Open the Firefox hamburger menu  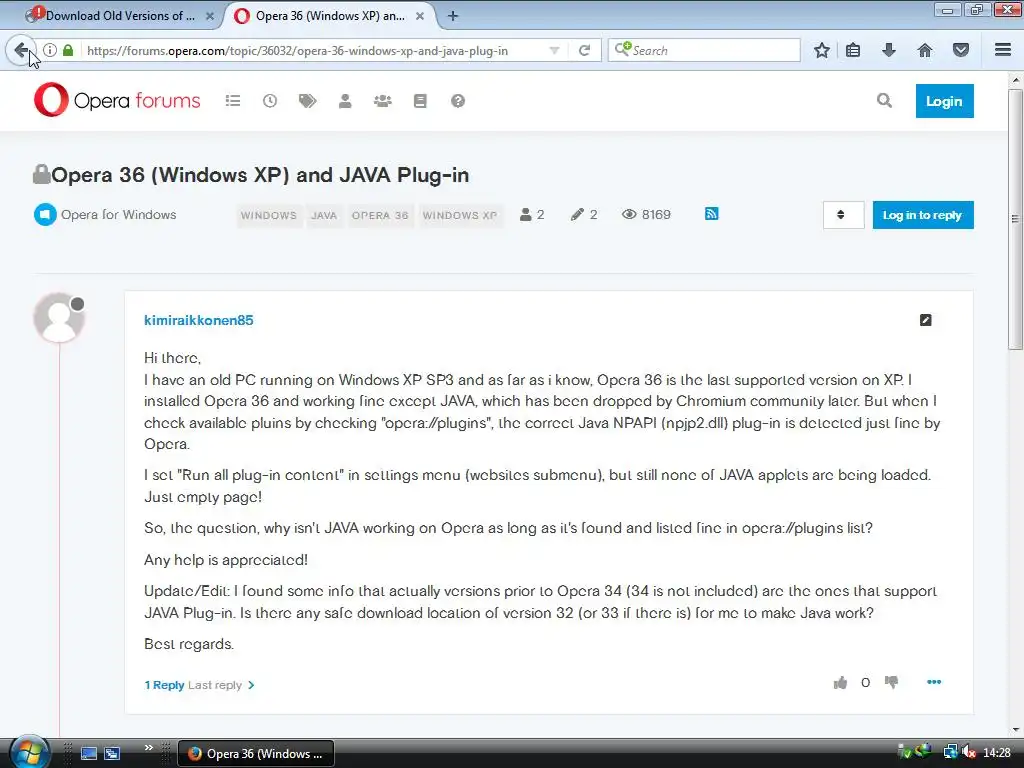point(1003,50)
